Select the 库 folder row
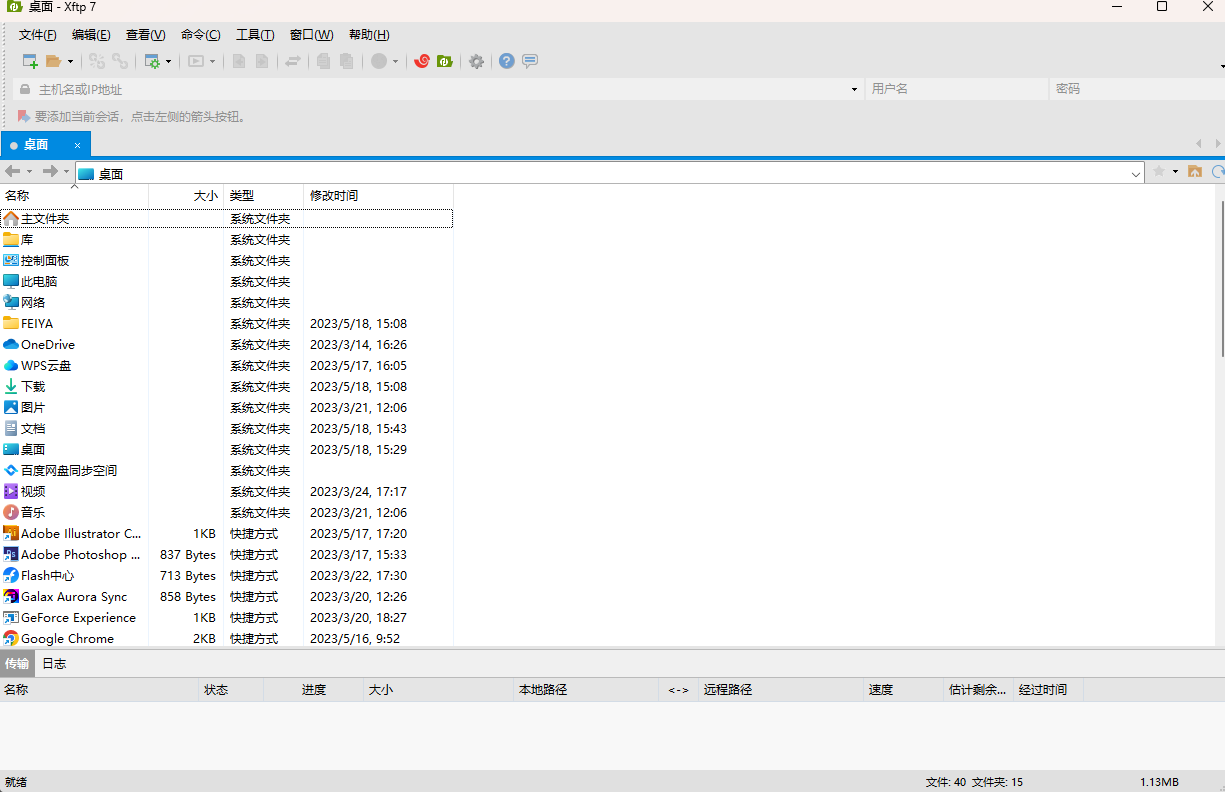 click(x=226, y=239)
